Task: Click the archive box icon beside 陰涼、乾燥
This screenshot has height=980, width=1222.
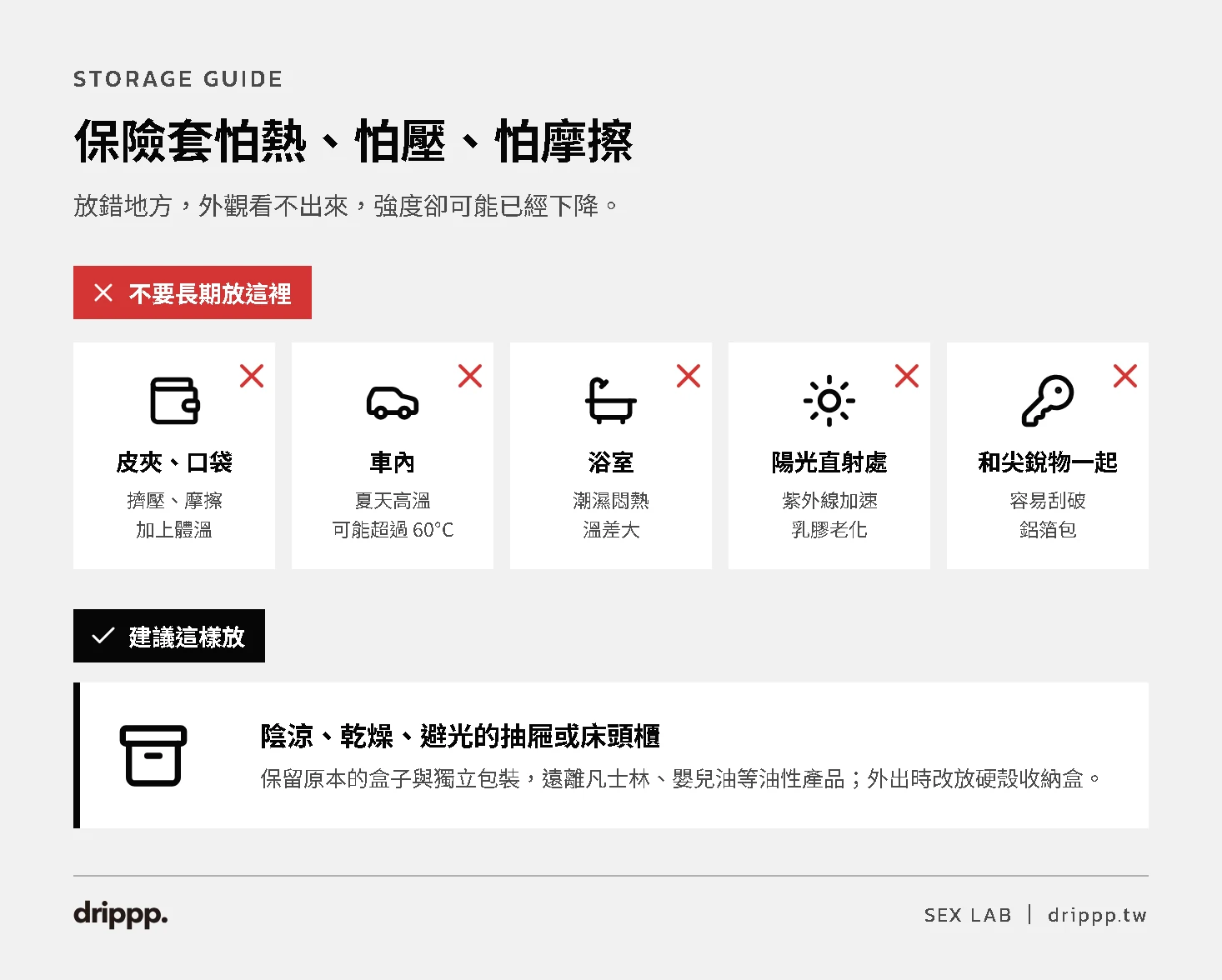Action: pos(153,756)
